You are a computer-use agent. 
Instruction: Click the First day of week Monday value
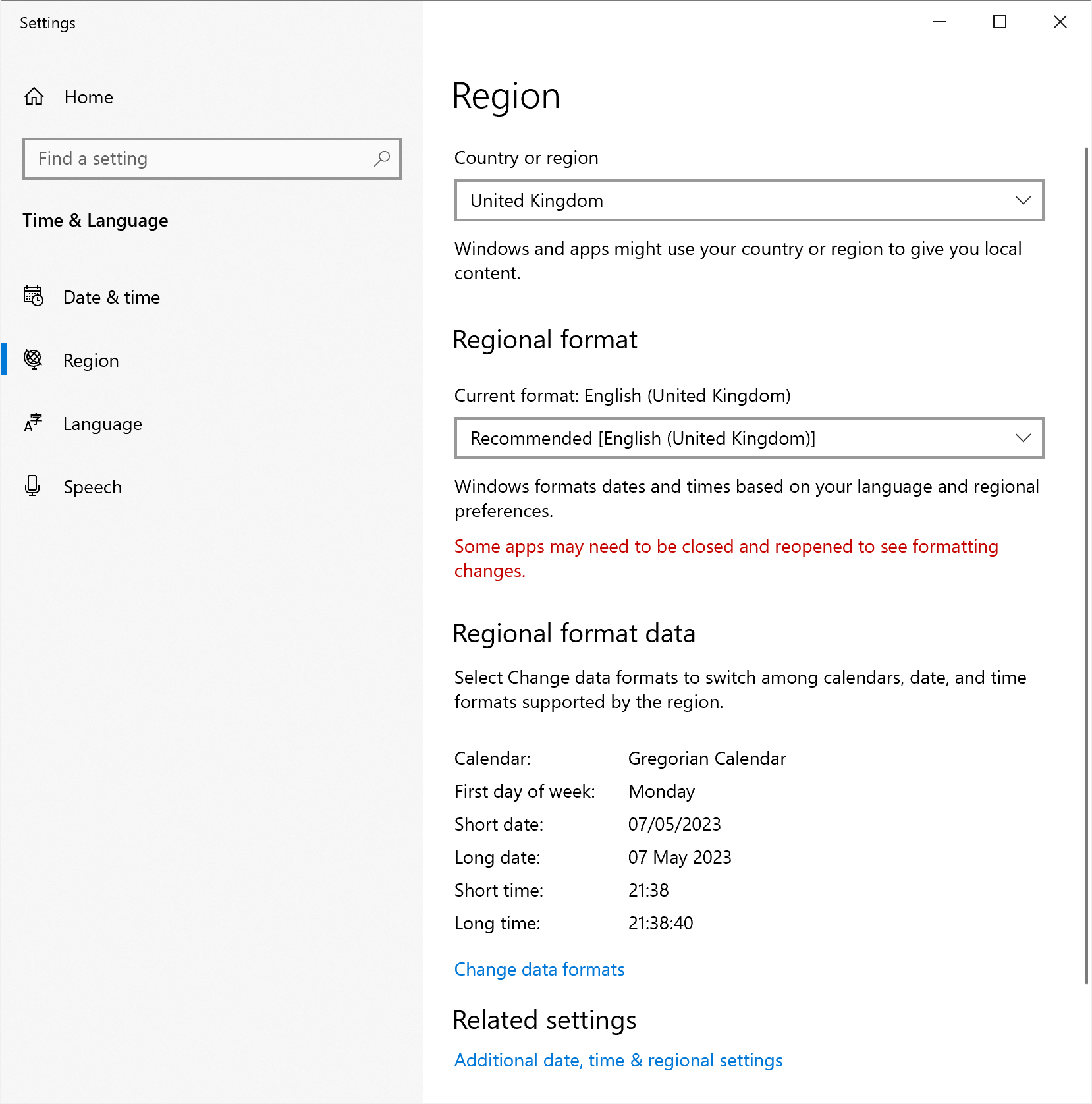pos(662,791)
